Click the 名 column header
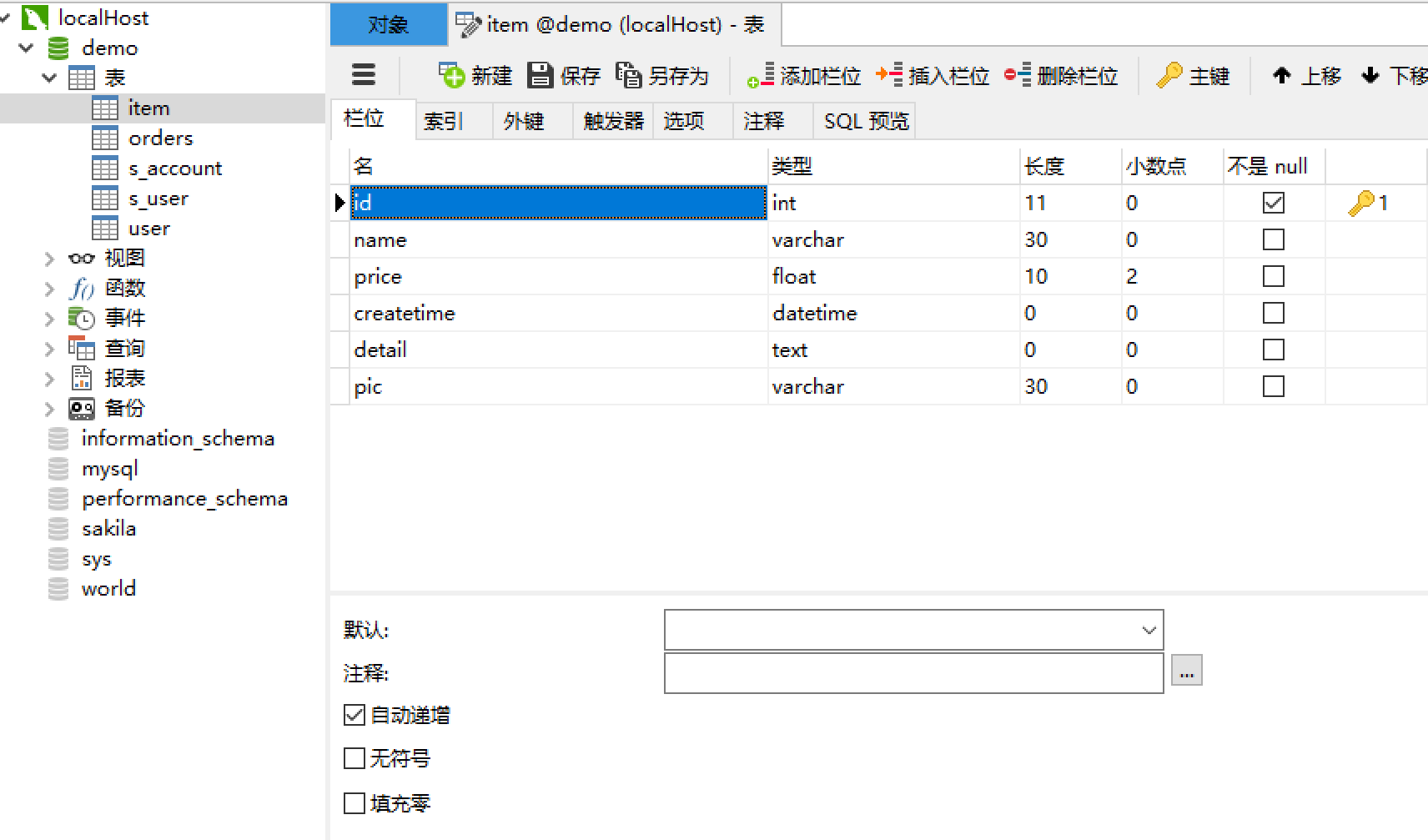1428x840 pixels. coord(559,166)
